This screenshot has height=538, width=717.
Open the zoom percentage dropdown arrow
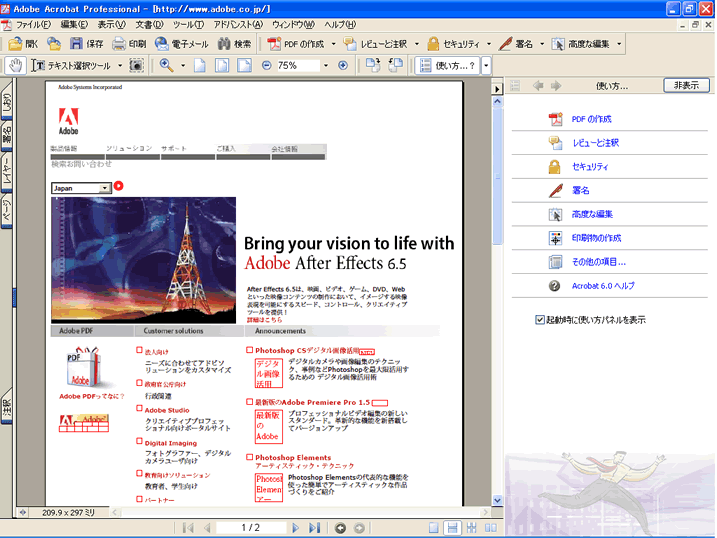(x=326, y=65)
